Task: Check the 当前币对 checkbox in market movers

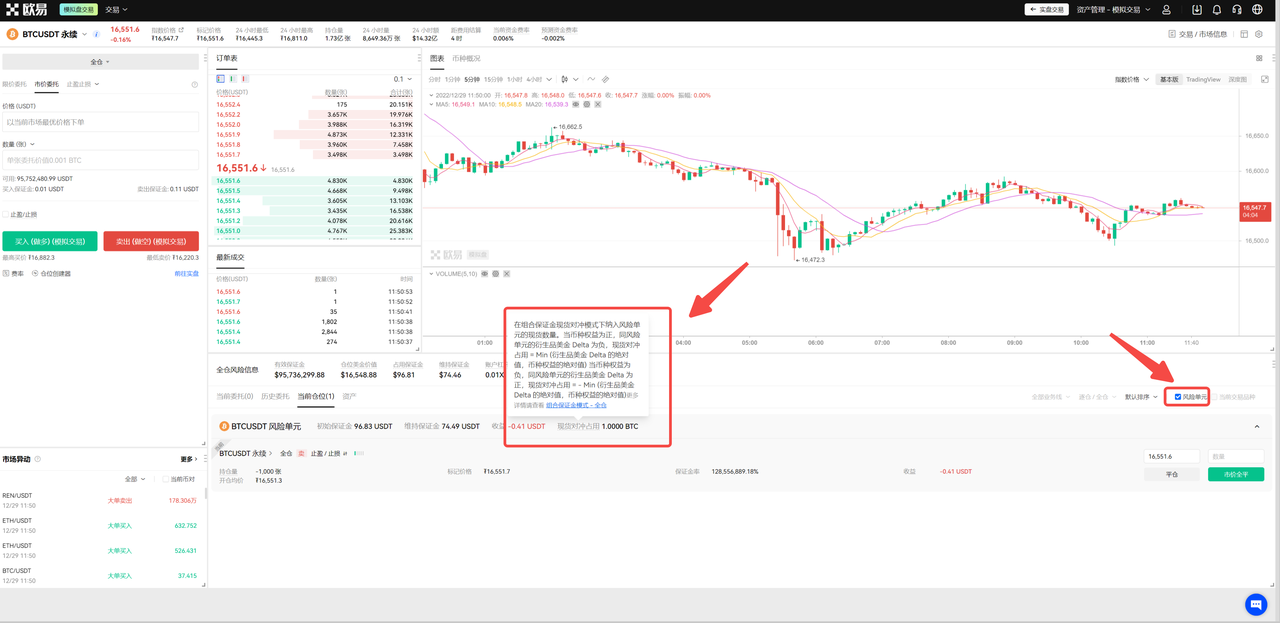Action: point(166,479)
